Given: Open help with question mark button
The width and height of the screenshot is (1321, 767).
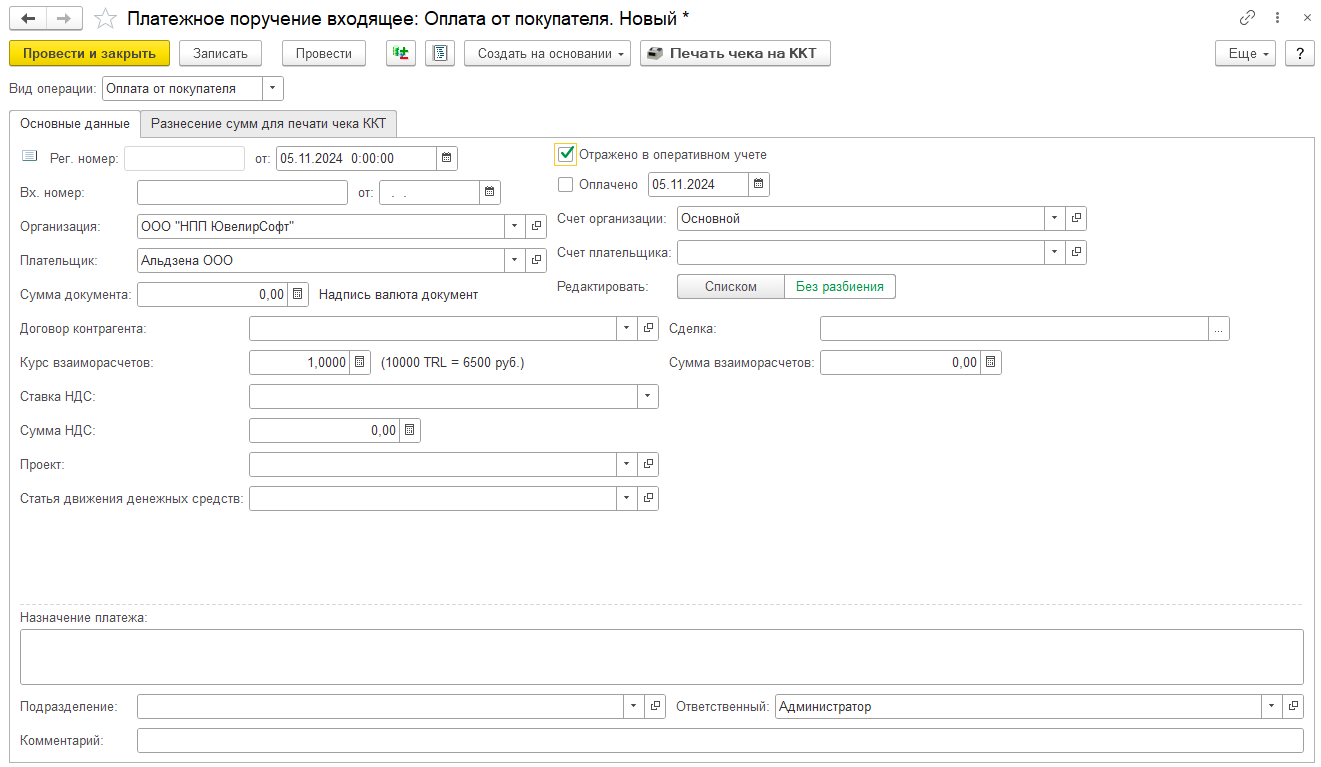Looking at the screenshot, I should point(1300,53).
